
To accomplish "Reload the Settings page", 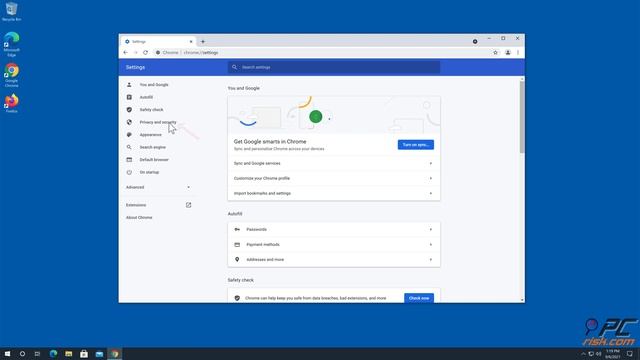I will pos(145,53).
